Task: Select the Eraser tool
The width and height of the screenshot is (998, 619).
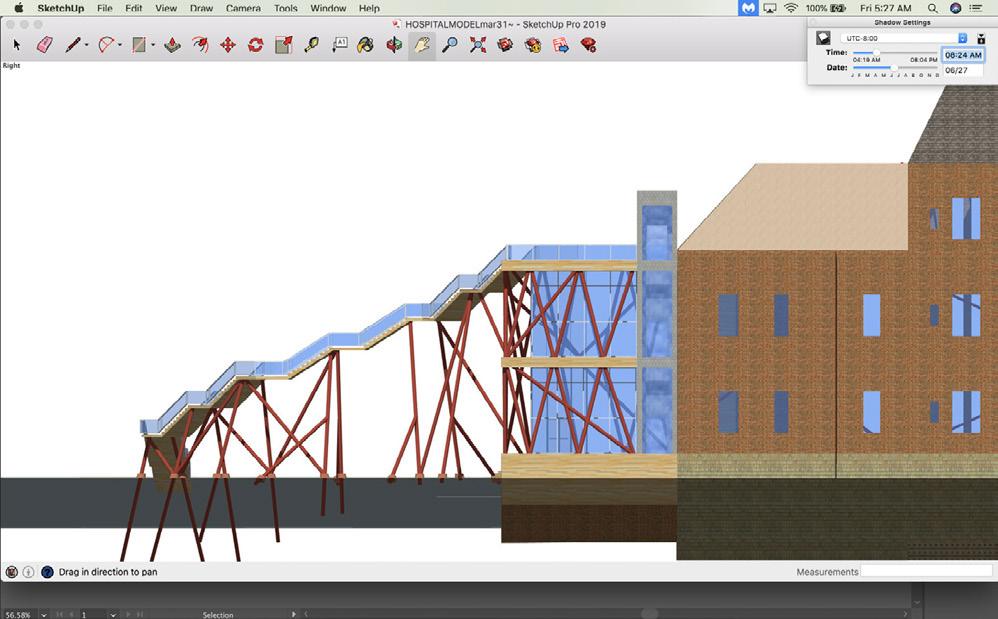Action: (x=44, y=45)
